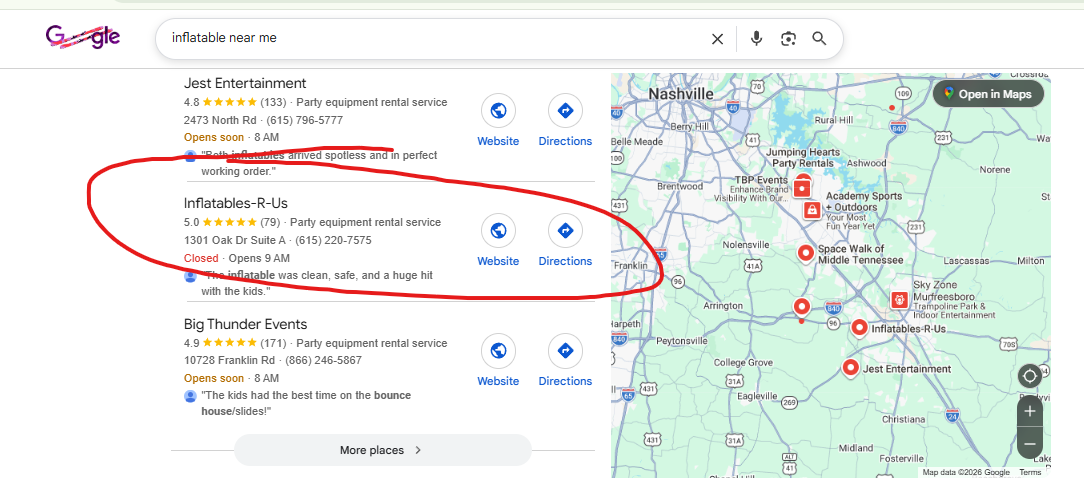
Task: Go to Google homepage via logo
Action: (83, 38)
